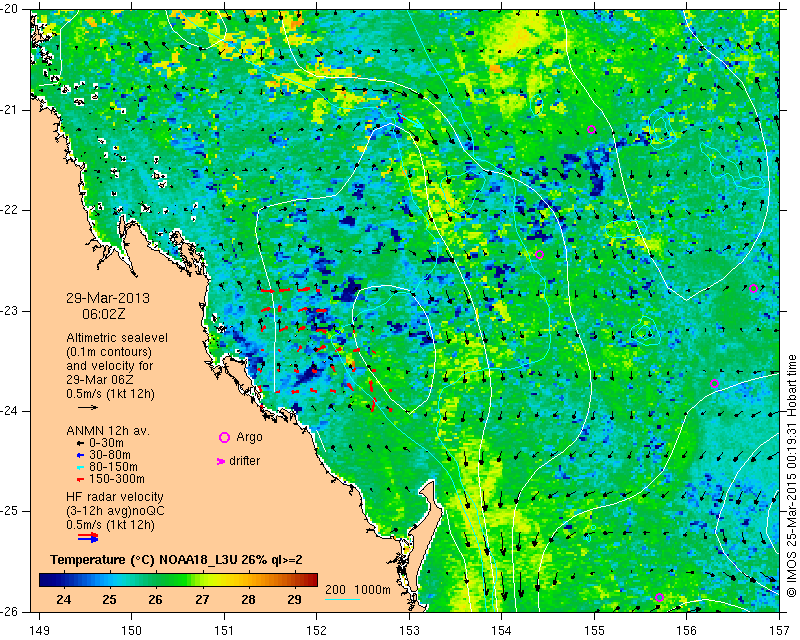Click the longitude axis label 153
Viewport: 800px width, 640px height.
point(409,631)
